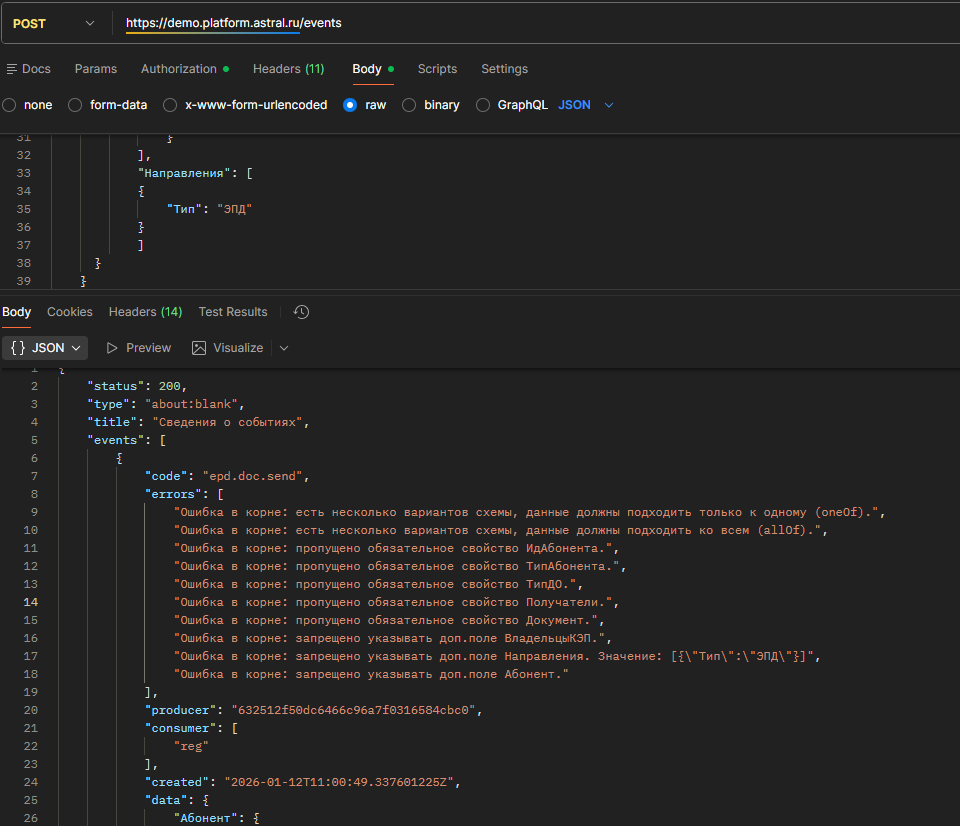Open the Authorization tab
The height and width of the screenshot is (826, 960).
(x=179, y=69)
